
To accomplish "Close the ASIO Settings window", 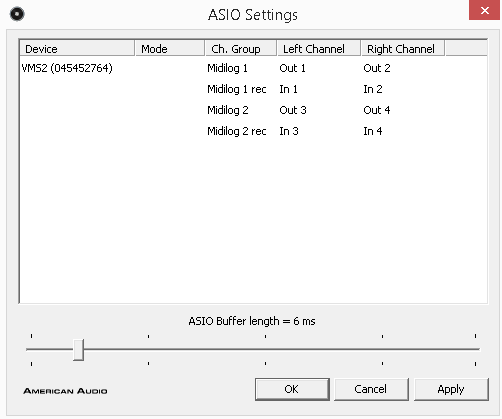I will coord(484,10).
